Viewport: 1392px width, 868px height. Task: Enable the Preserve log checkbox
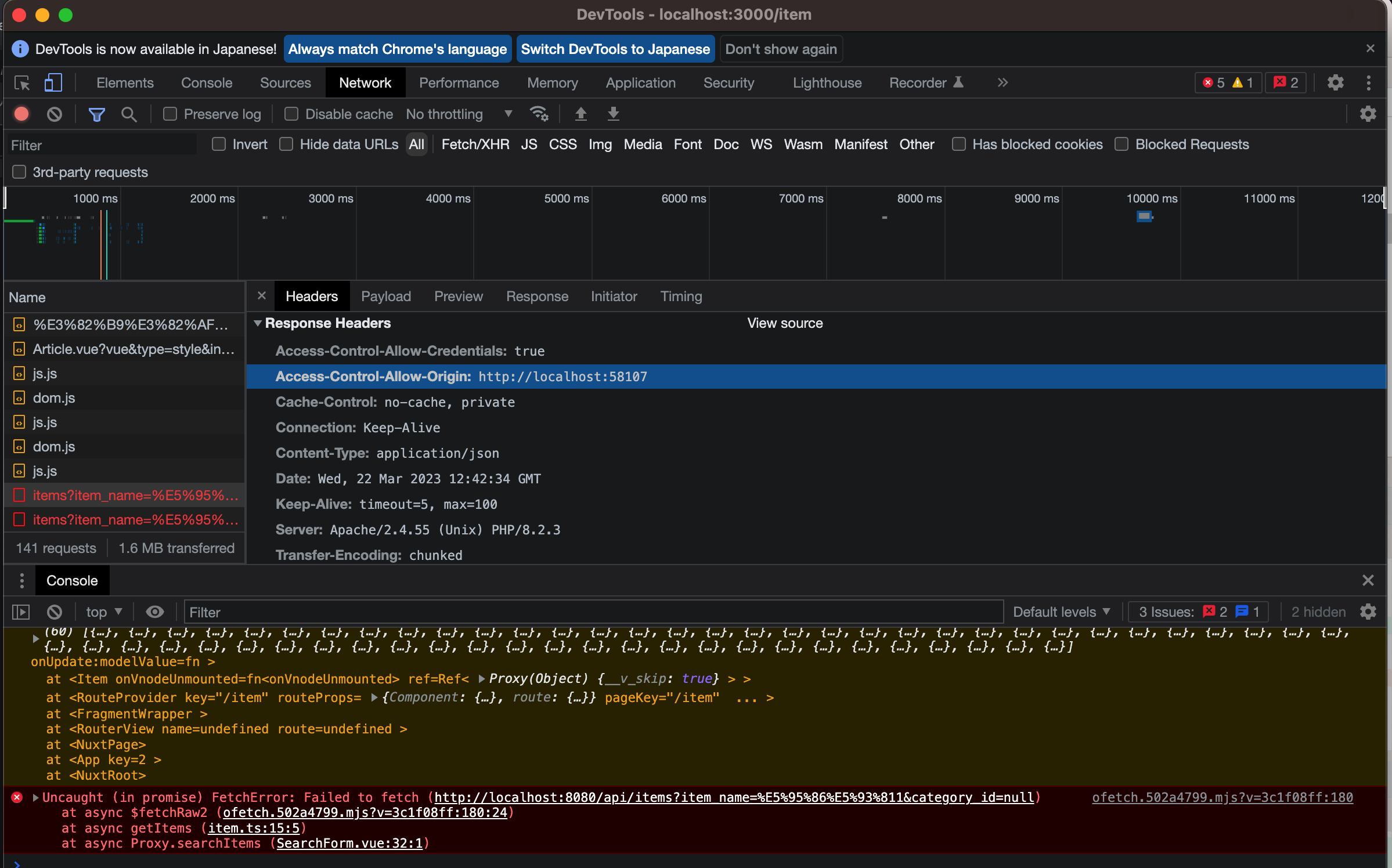pos(170,114)
